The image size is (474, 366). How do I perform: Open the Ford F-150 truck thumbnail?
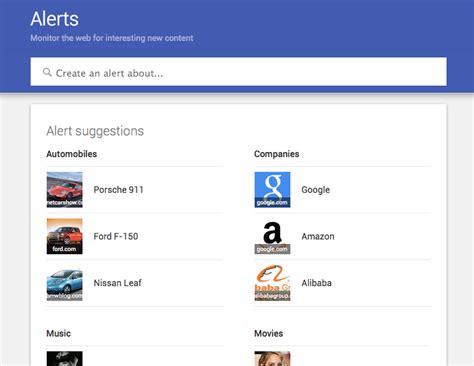64,236
